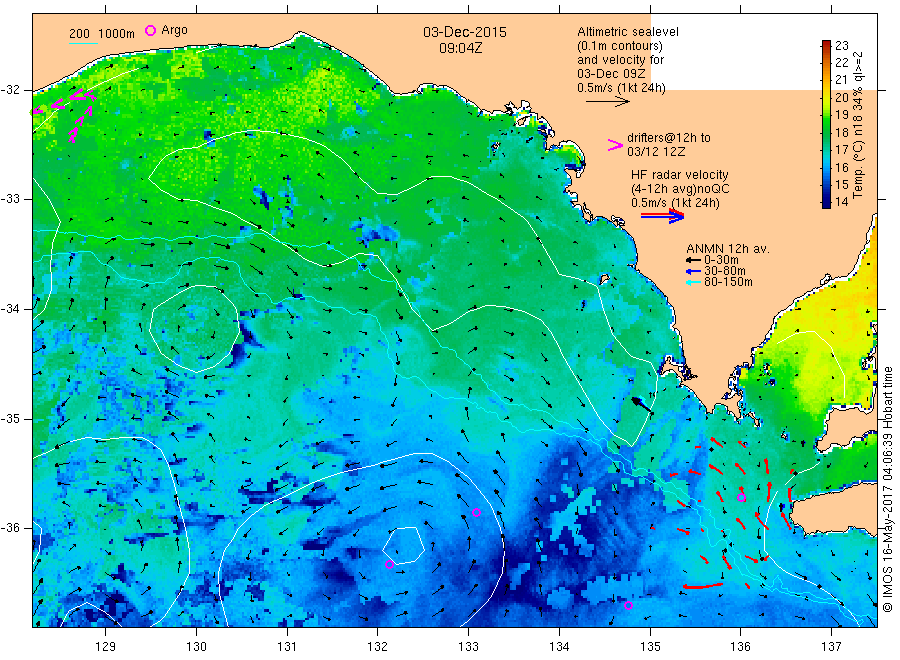Click the colorbar tick value 23
Image resolution: width=900 pixels, height=660 pixels.
(841, 45)
